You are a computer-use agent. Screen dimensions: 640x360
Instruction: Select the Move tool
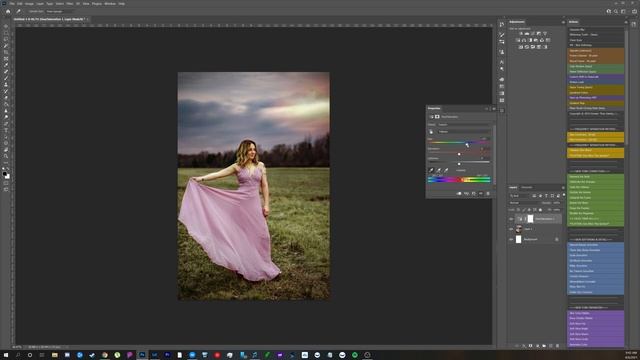(6, 26)
